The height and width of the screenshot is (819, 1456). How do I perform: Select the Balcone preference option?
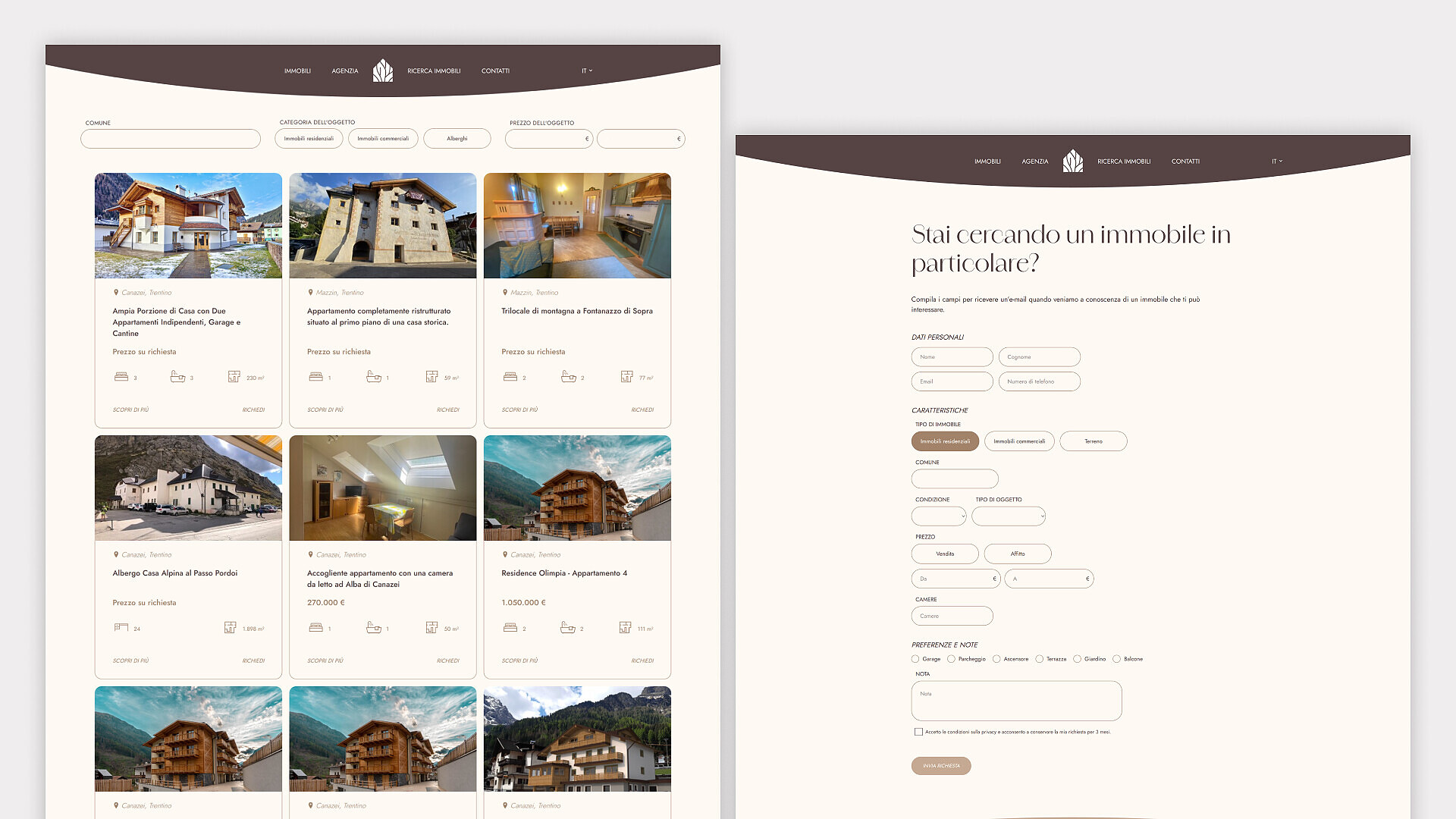(x=1116, y=659)
